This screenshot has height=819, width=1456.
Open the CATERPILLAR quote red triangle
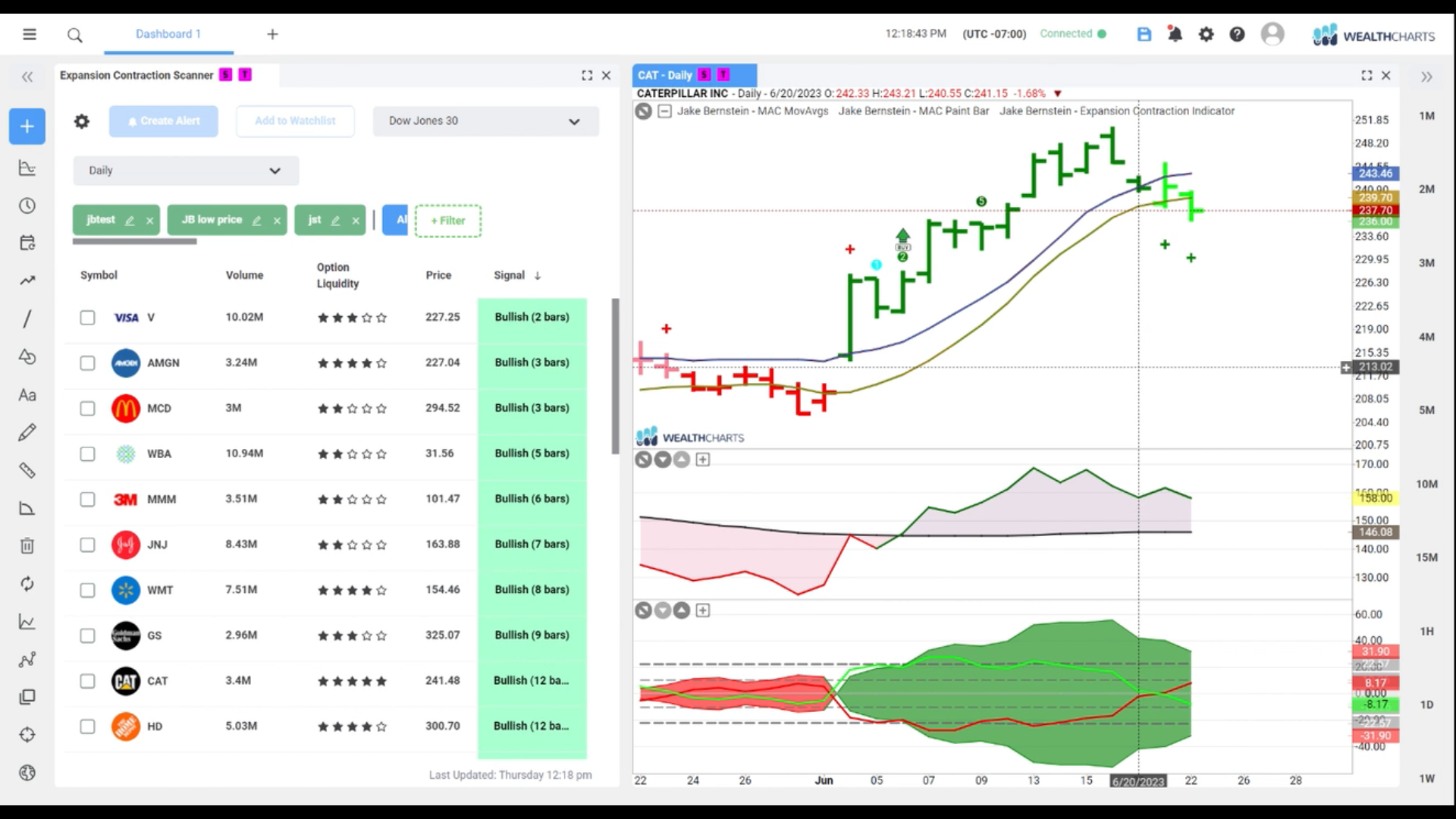pyautogui.click(x=1057, y=94)
